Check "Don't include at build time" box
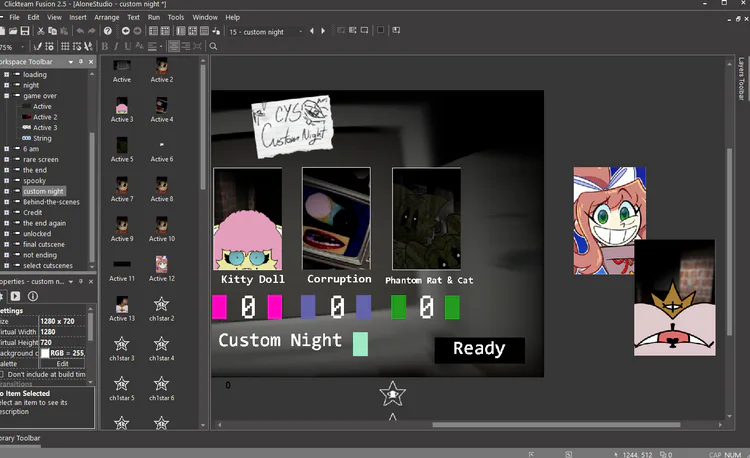 tap(1, 375)
